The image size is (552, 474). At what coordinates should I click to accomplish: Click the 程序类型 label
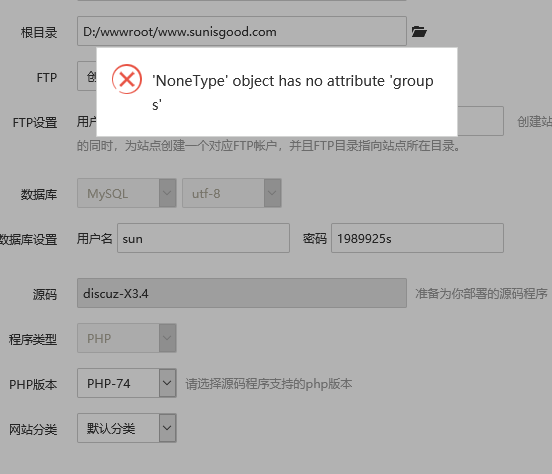tap(33, 339)
